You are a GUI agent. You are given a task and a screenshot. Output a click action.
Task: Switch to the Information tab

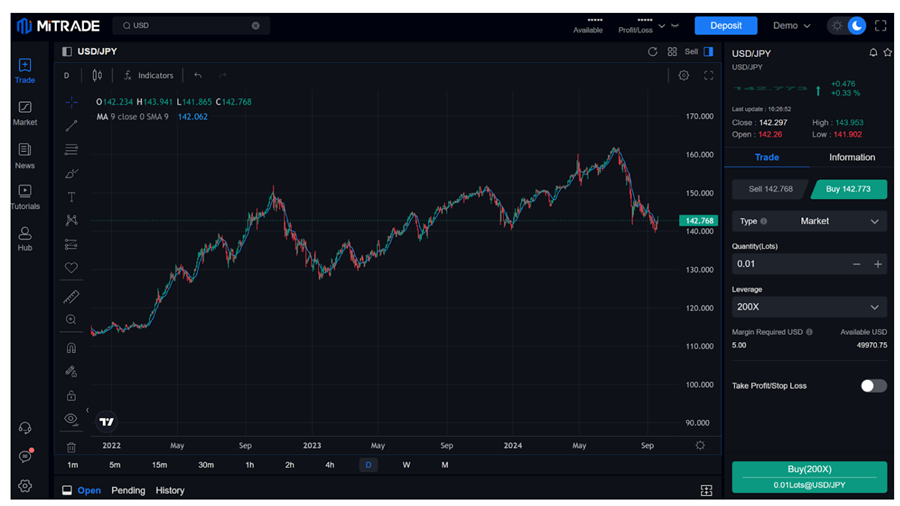tap(851, 157)
